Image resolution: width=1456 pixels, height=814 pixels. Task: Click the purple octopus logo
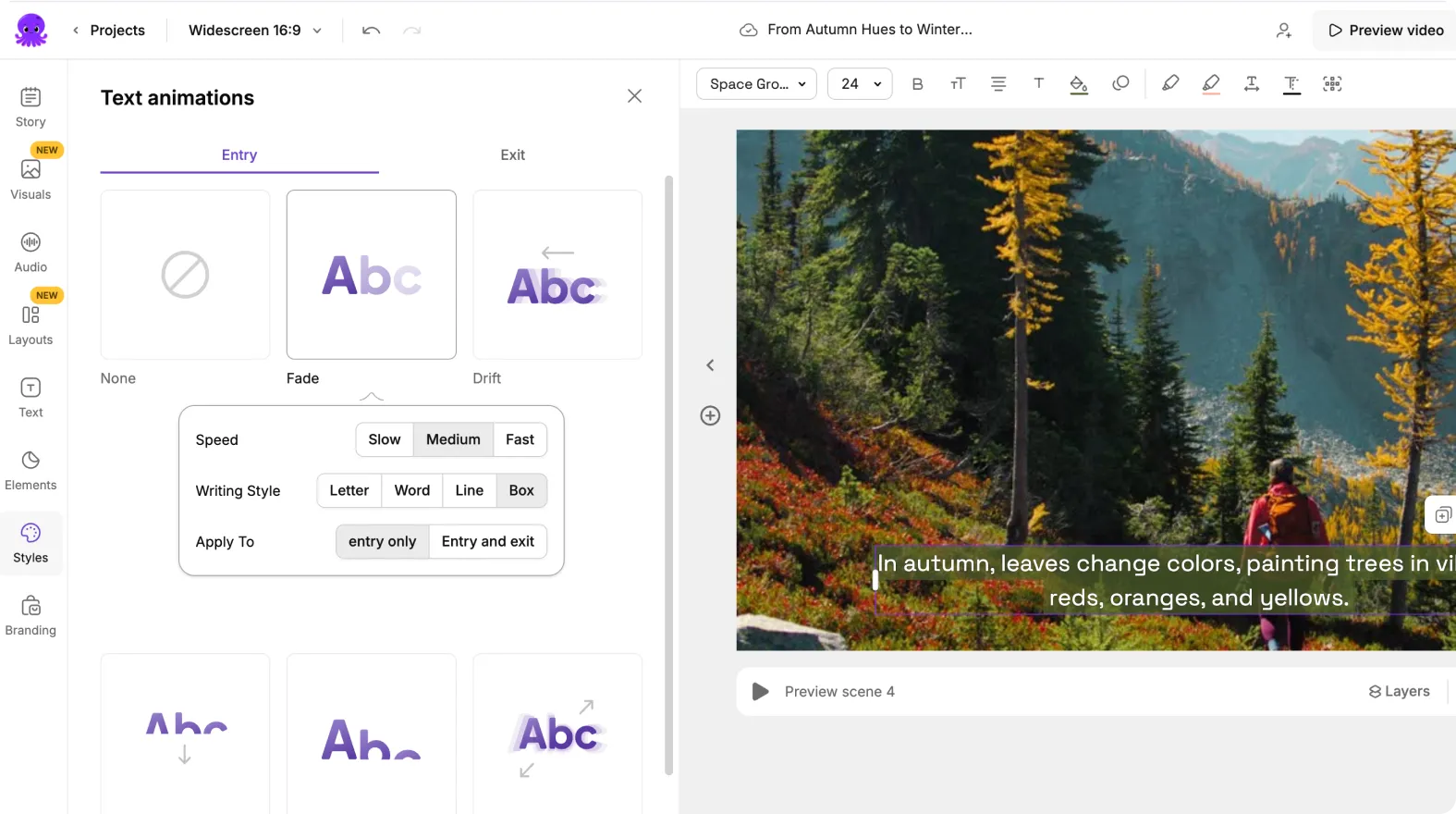pyautogui.click(x=31, y=30)
